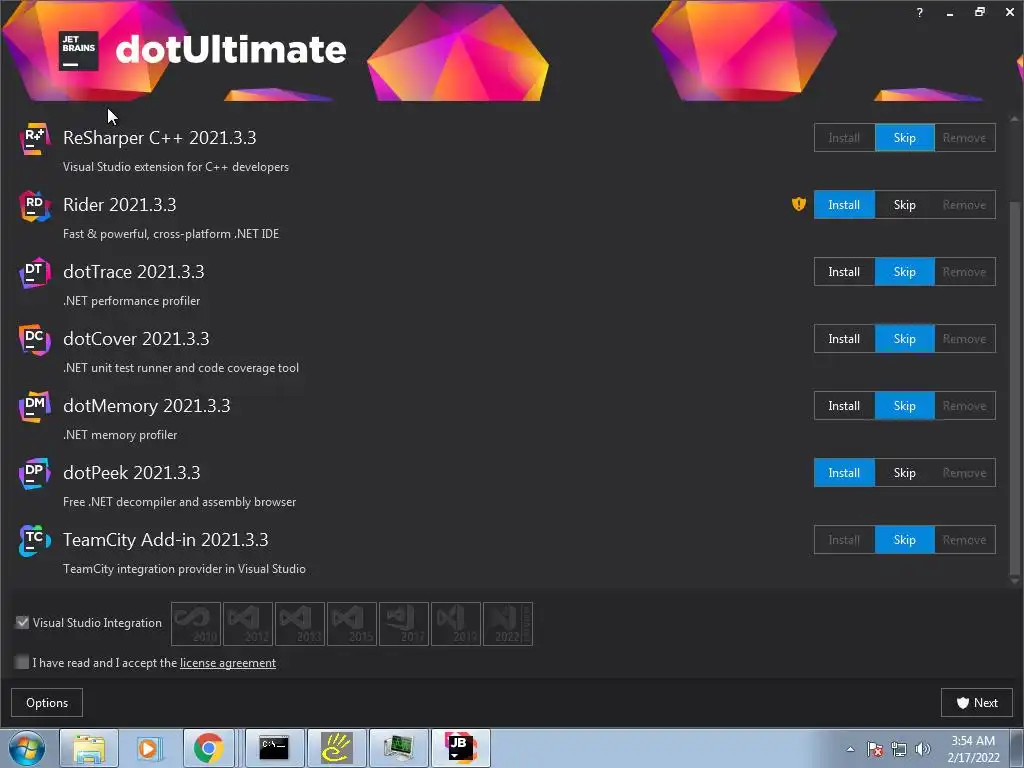
Task: Click the taskbar clock showing 3:54 AM
Action: 973,749
